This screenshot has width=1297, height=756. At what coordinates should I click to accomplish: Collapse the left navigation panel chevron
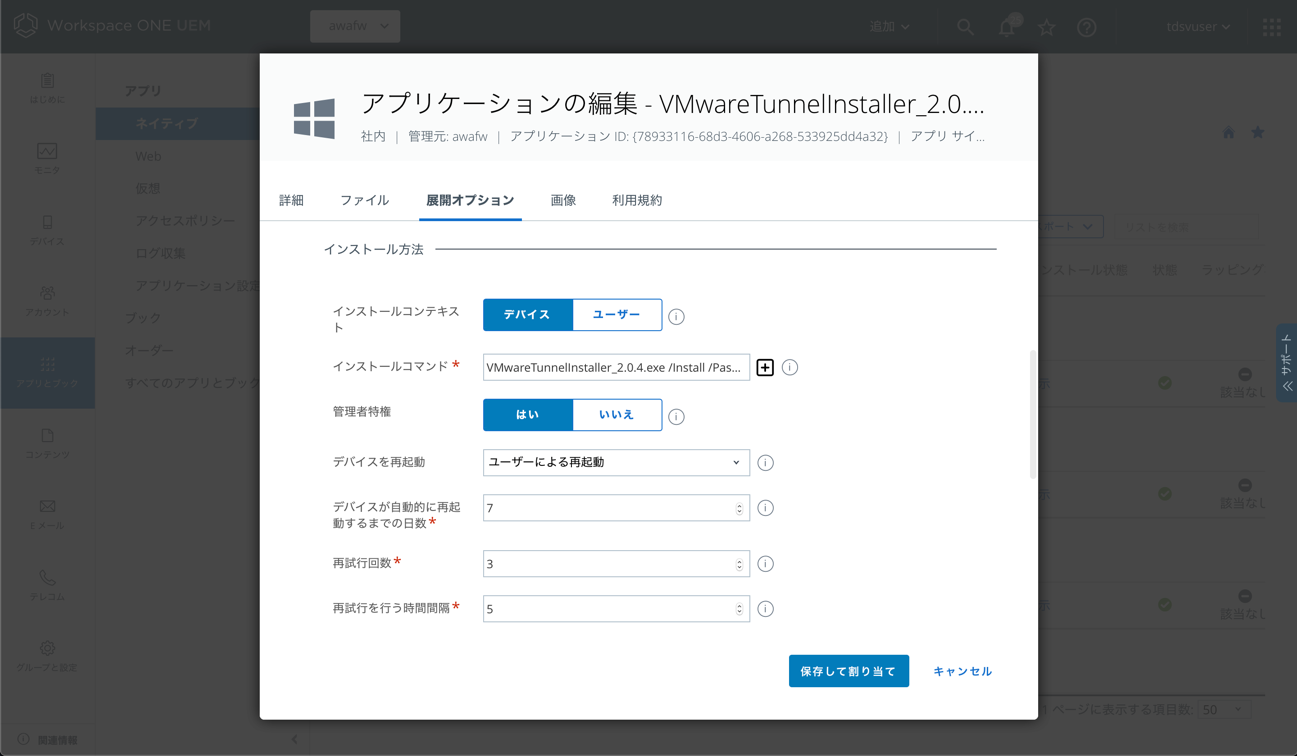(294, 739)
